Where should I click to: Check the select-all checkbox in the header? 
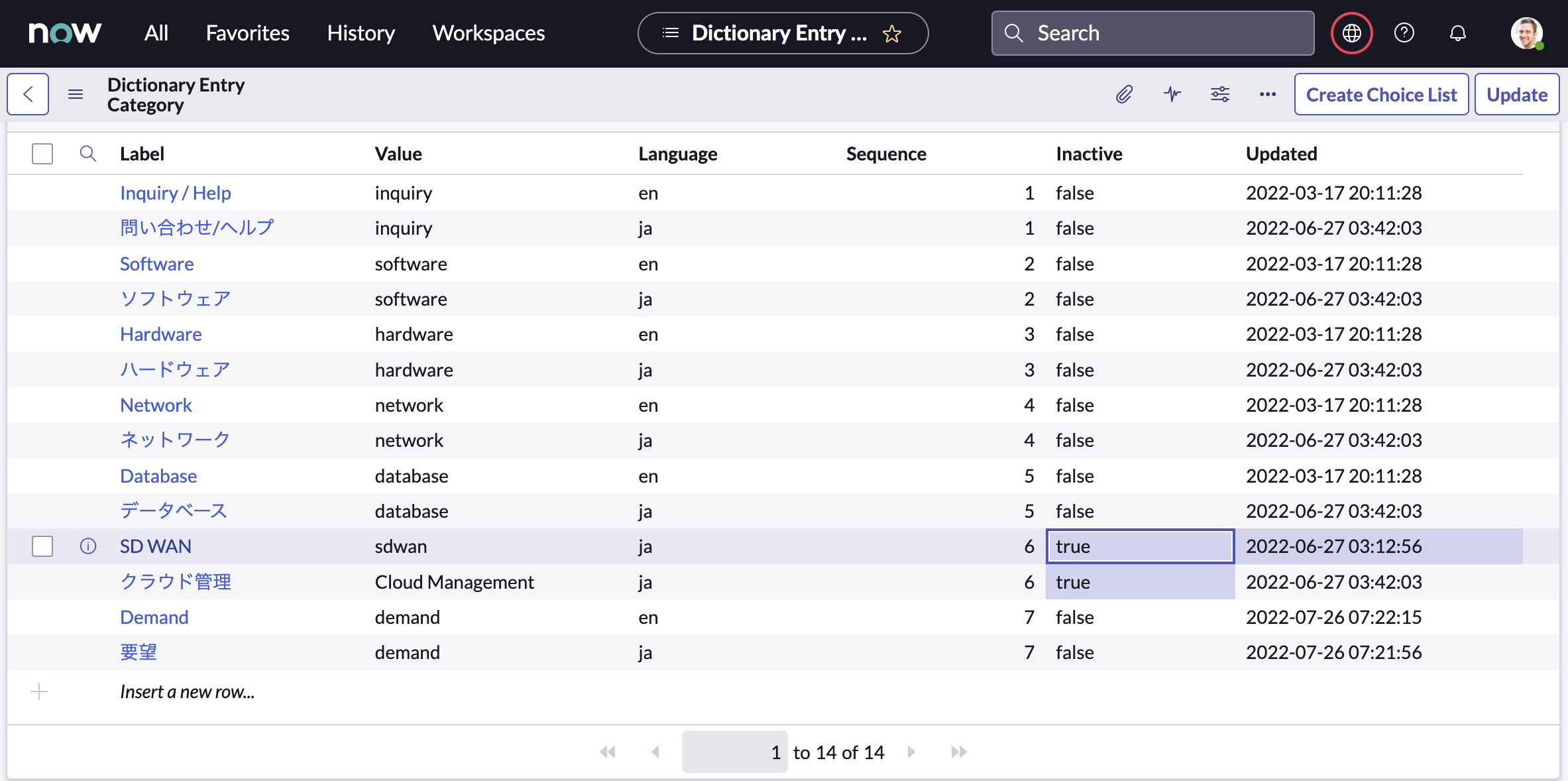[x=42, y=154]
